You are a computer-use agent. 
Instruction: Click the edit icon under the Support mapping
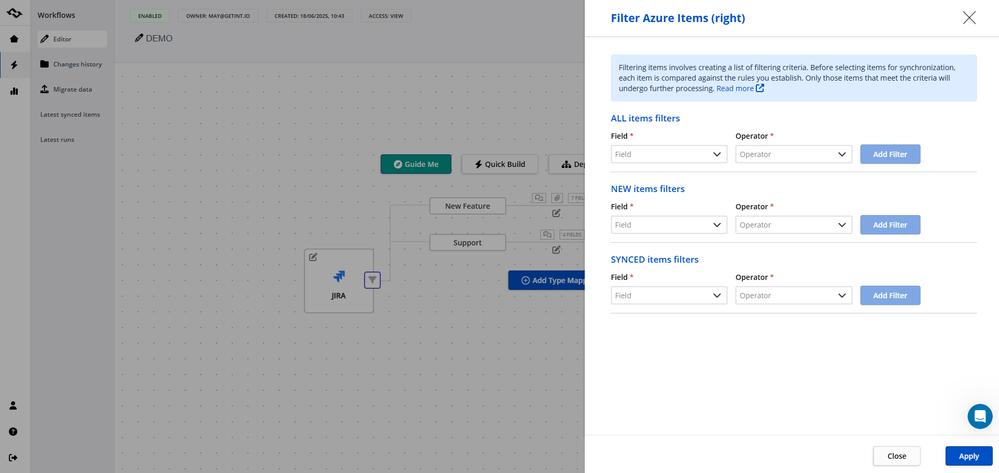(x=556, y=249)
